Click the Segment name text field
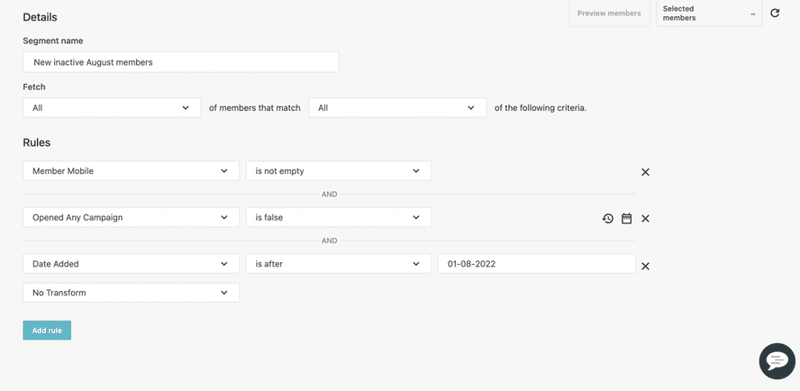800x391 pixels. pyautogui.click(x=181, y=62)
